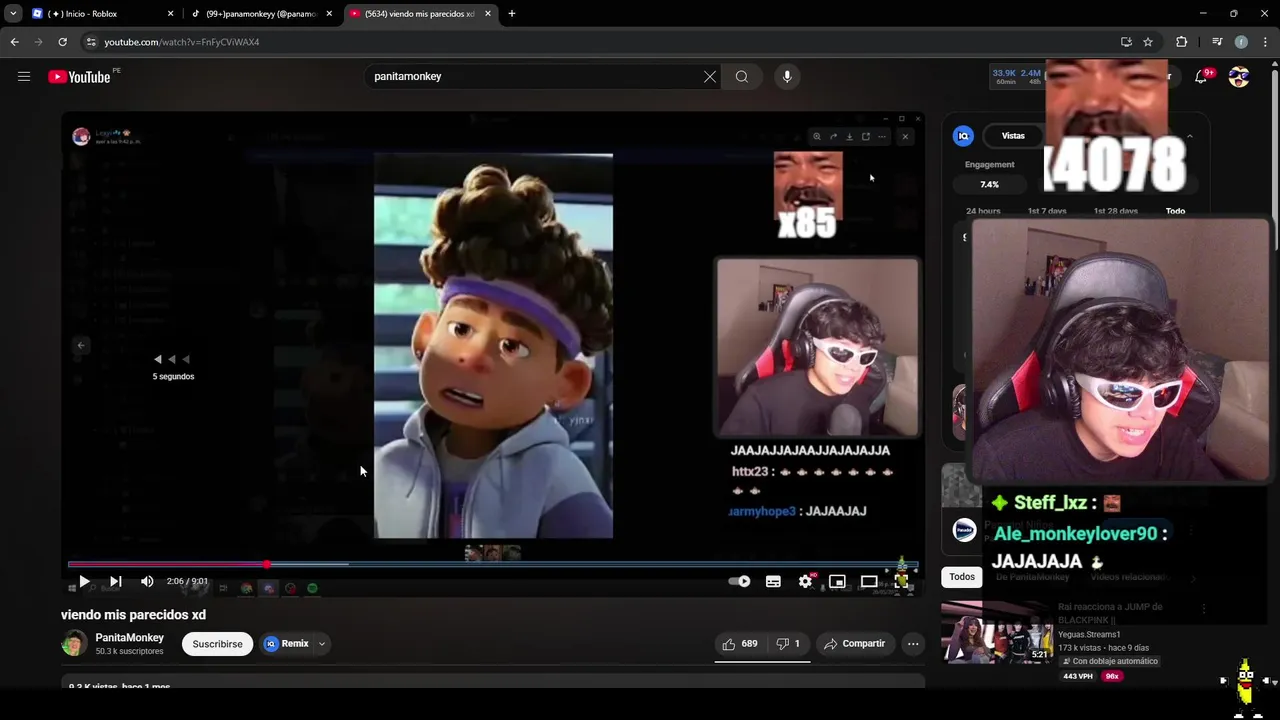Open more options for the Rai reacciona video
Viewport: 1280px width, 720px height.
tap(1203, 608)
